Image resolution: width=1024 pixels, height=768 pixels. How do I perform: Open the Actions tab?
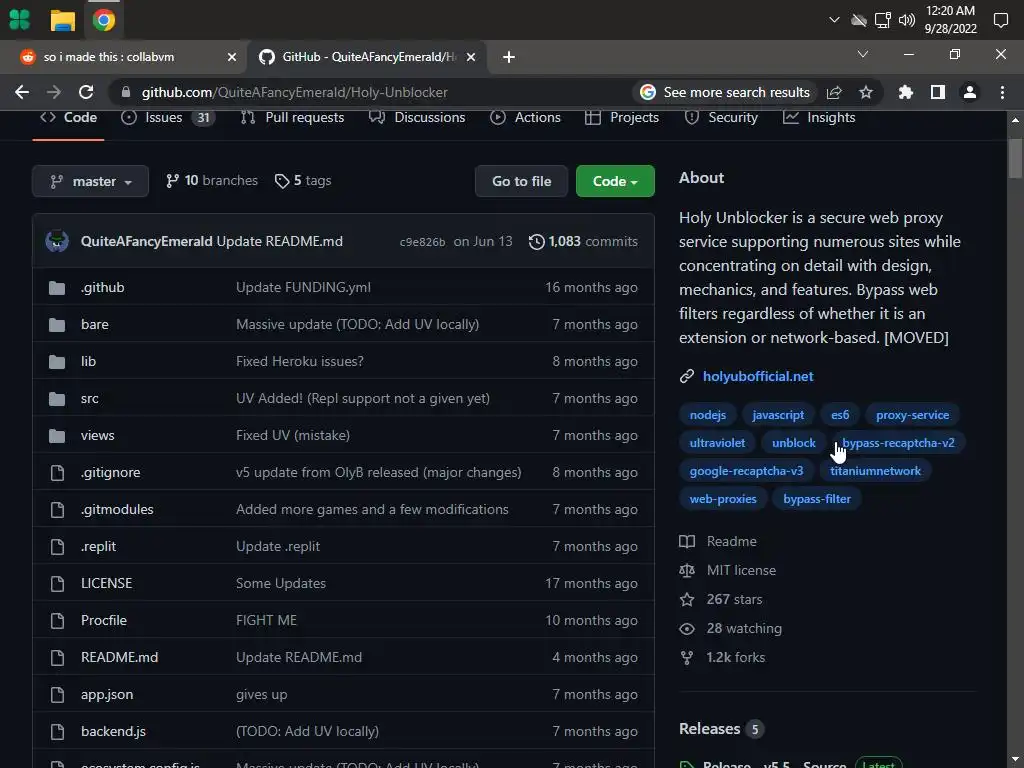pyautogui.click(x=526, y=118)
